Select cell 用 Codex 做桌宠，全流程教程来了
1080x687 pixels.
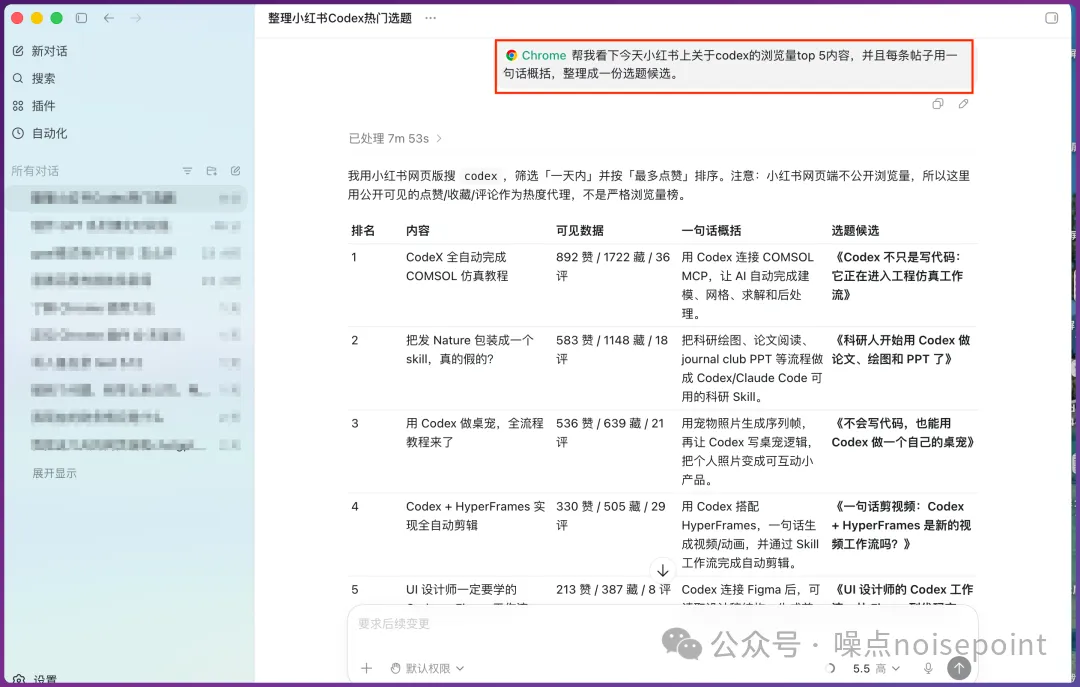pyautogui.click(x=475, y=433)
